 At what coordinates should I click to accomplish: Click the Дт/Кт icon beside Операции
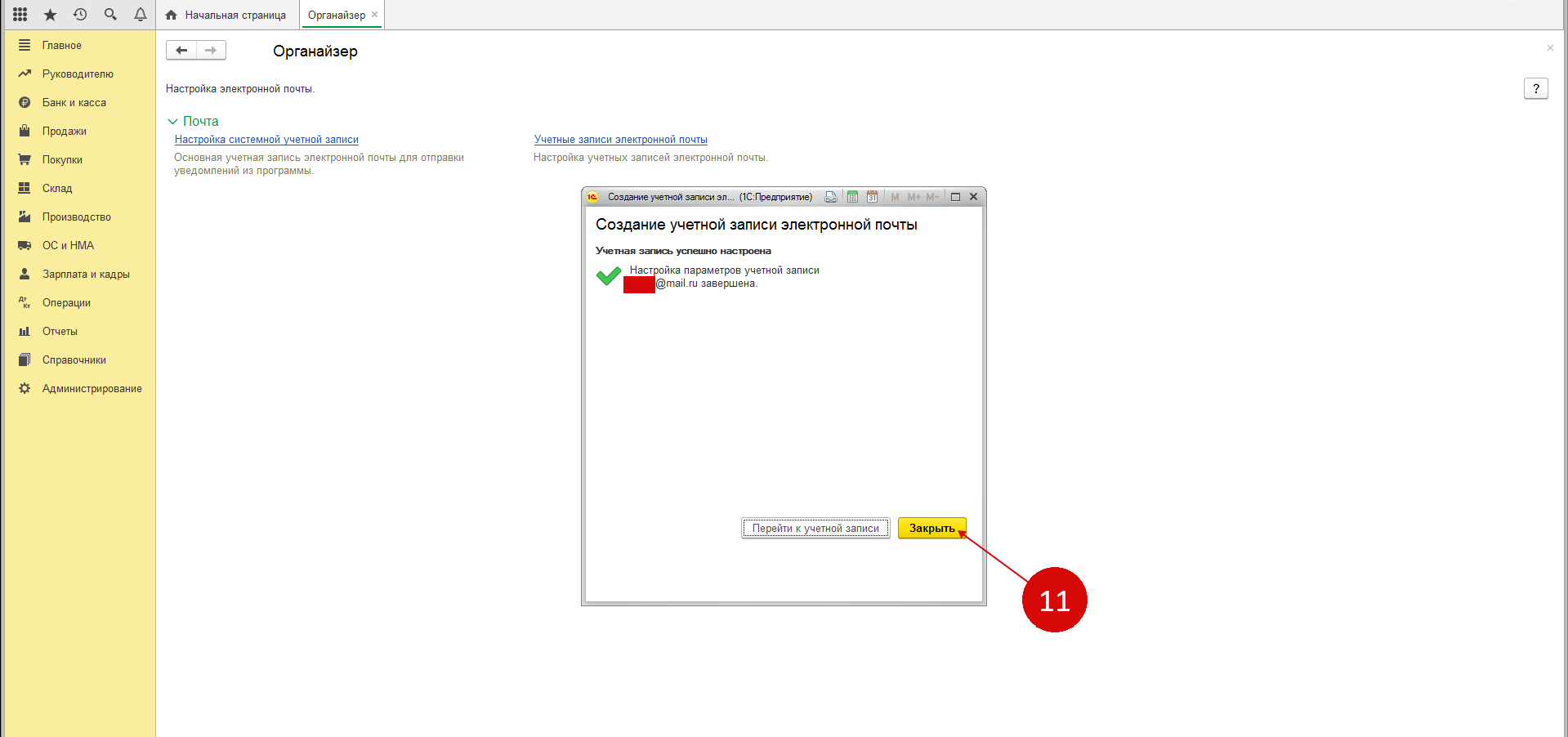coord(25,302)
